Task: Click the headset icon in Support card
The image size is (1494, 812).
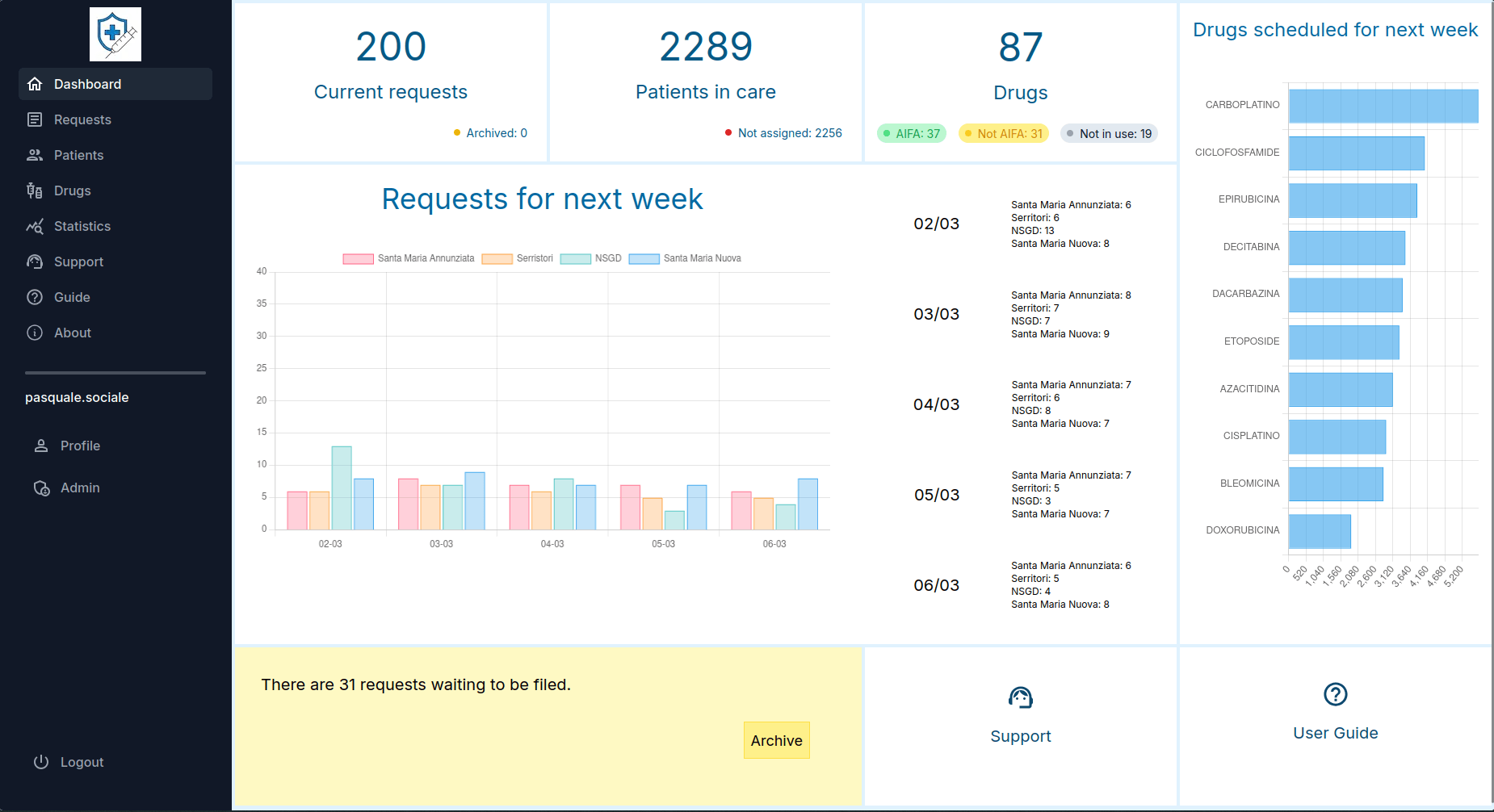Action: click(x=1020, y=697)
